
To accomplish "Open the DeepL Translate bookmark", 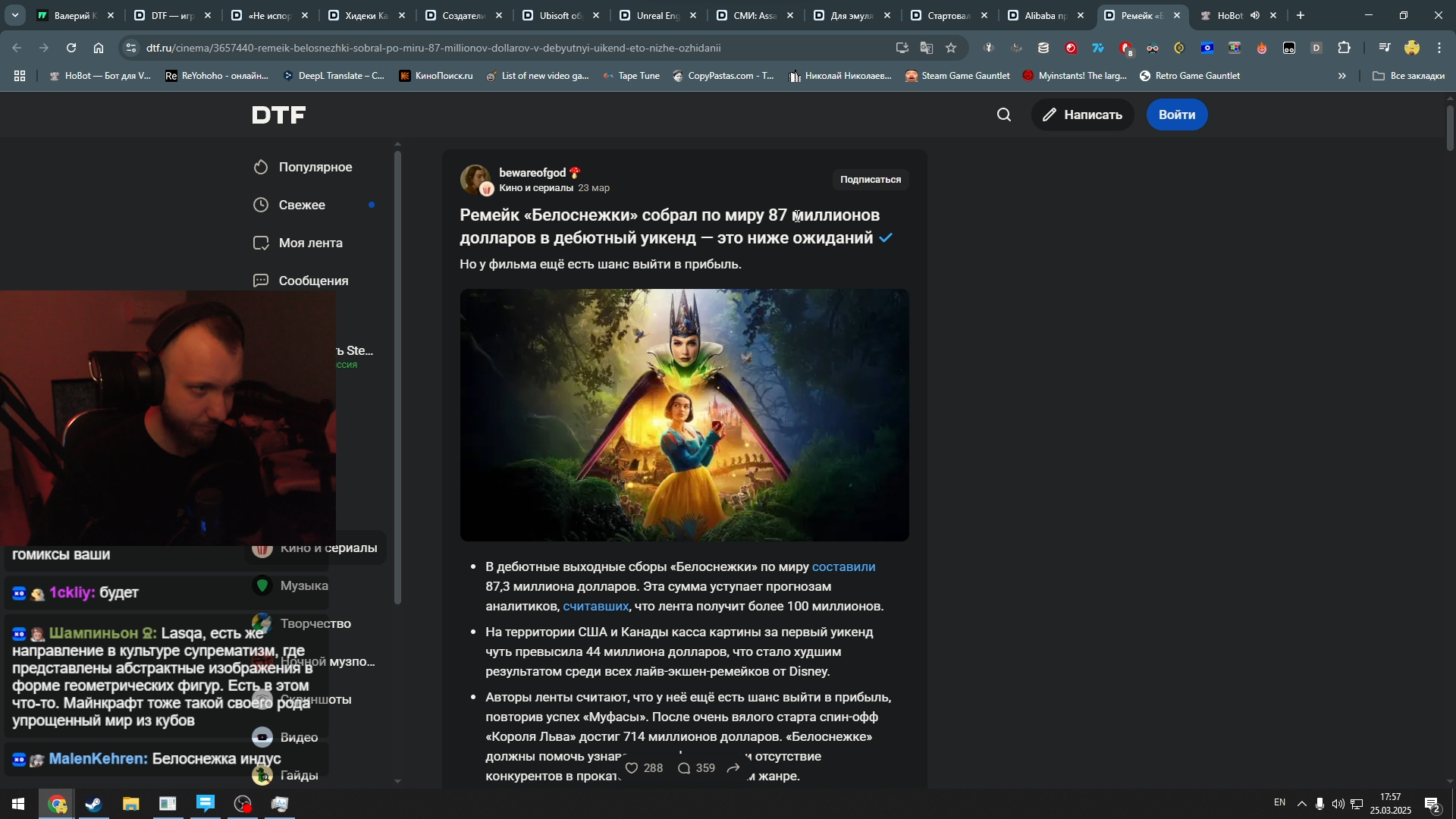I will (x=334, y=76).
